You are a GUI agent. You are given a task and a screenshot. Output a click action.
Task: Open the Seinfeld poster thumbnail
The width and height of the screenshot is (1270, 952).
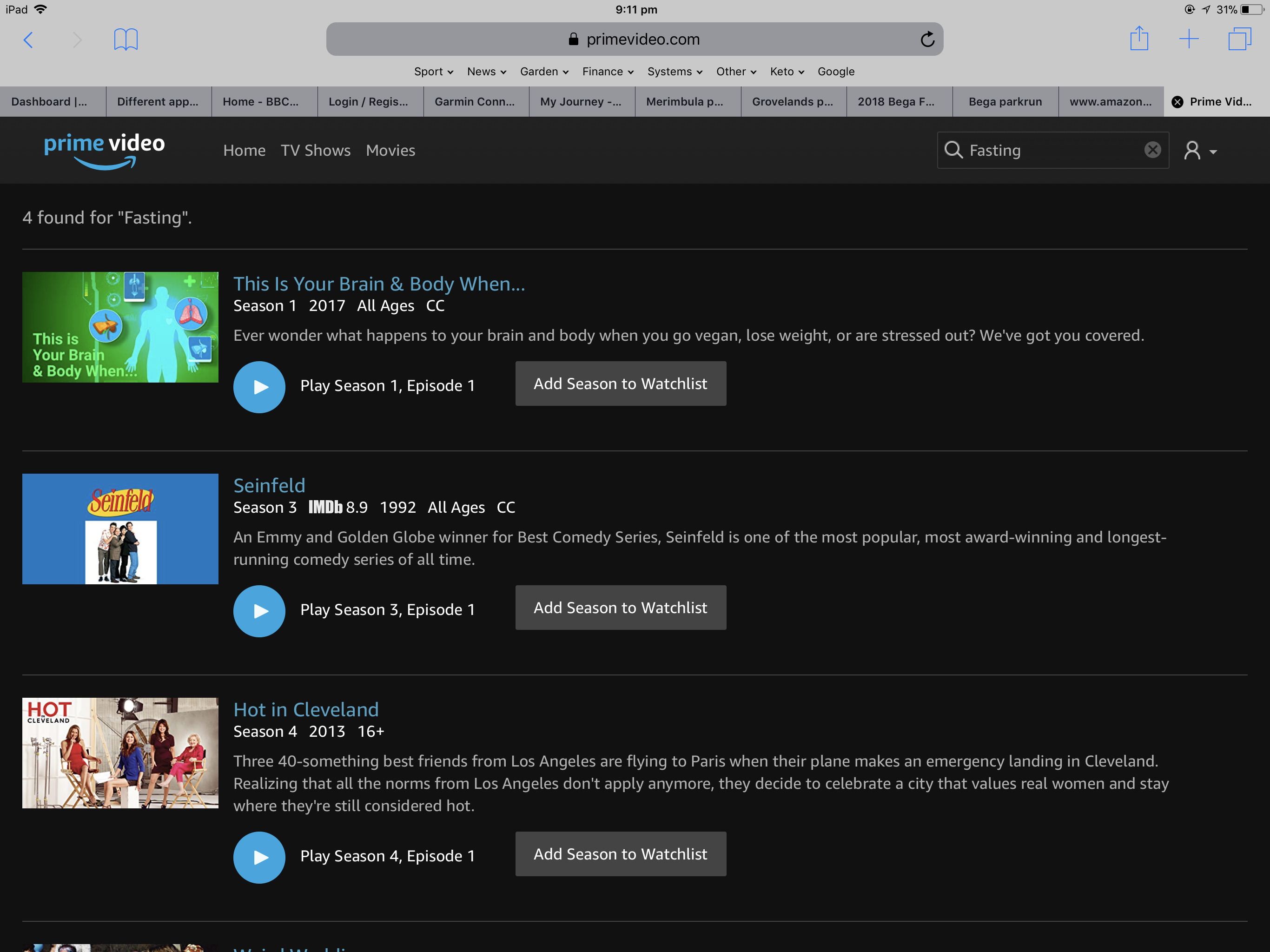pos(120,529)
